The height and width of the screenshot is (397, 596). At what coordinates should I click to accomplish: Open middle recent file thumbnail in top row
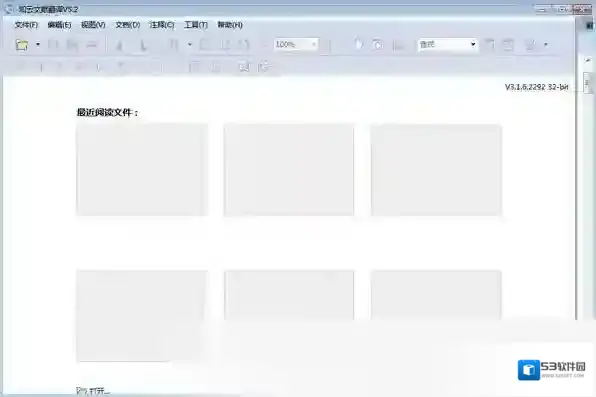(289, 170)
